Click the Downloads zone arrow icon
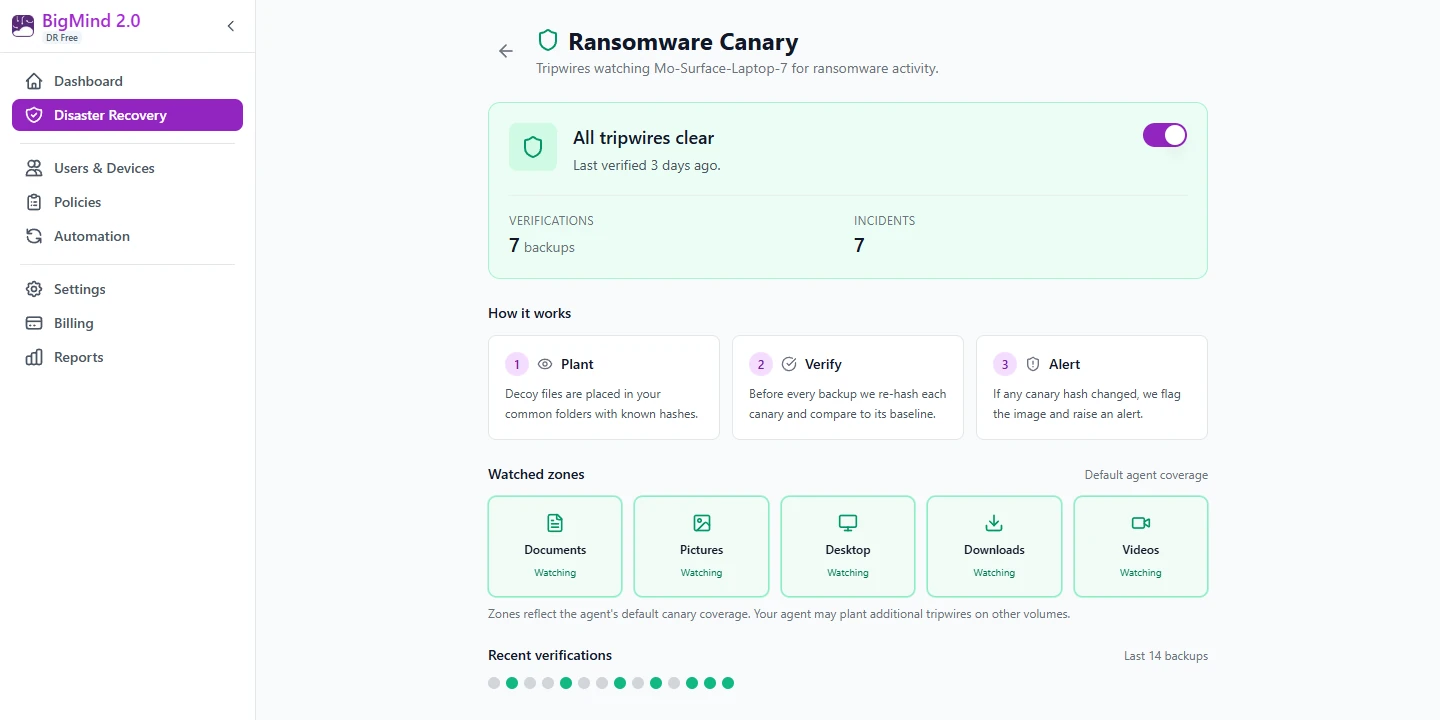 tap(994, 523)
